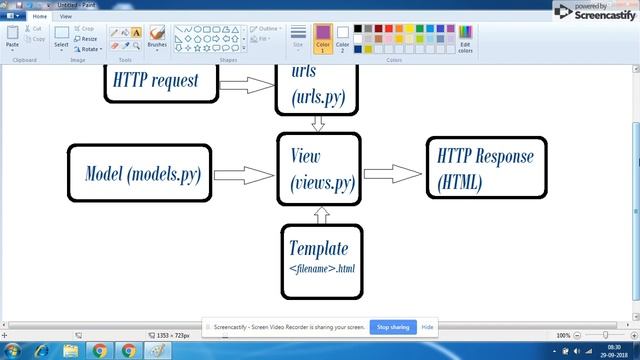Choose the Line shape
Image resolution: width=640 pixels, height=360 pixels.
tap(178, 30)
